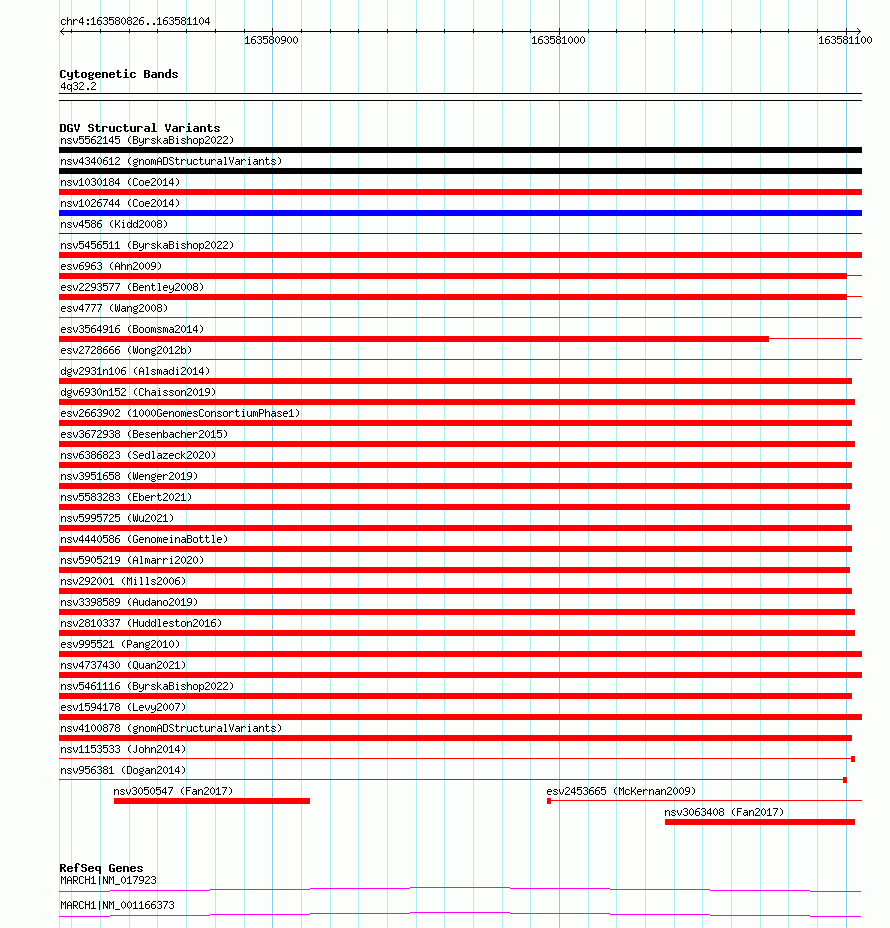Select esv3672938 (Besenbacher2015) label
Viewport: 890px width, 928px height.
(144, 434)
